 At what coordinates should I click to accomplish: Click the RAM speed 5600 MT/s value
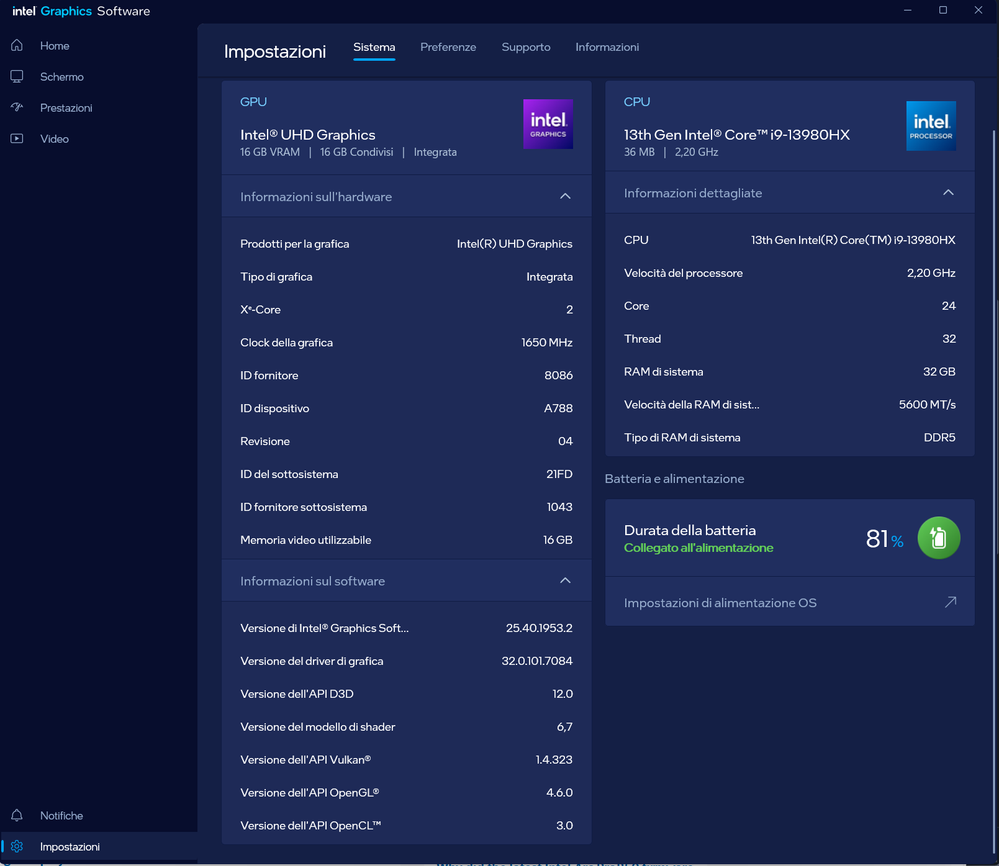(927, 405)
